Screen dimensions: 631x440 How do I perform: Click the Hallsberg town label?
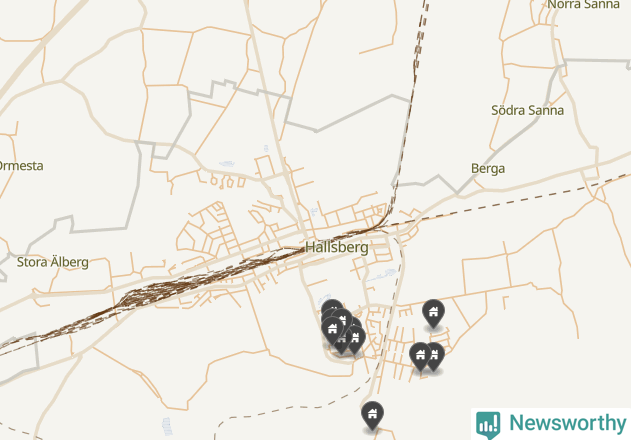336,247
